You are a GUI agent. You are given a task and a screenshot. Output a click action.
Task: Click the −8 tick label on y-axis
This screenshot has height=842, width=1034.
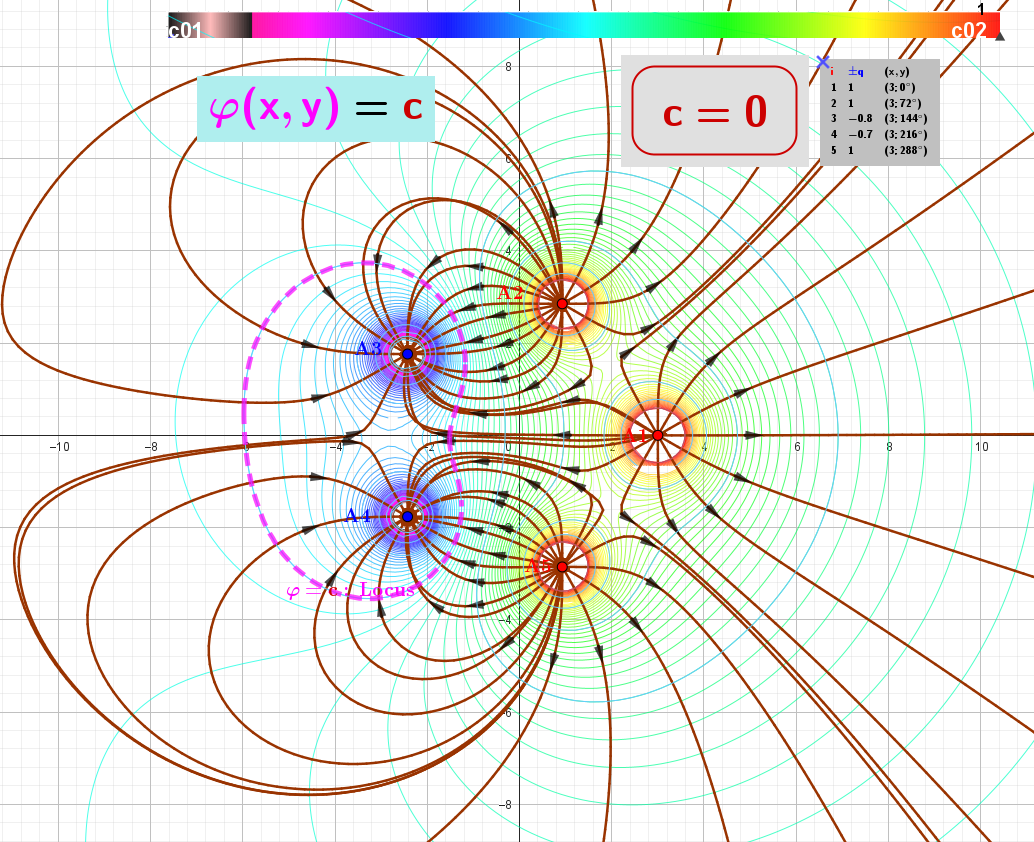pos(504,804)
